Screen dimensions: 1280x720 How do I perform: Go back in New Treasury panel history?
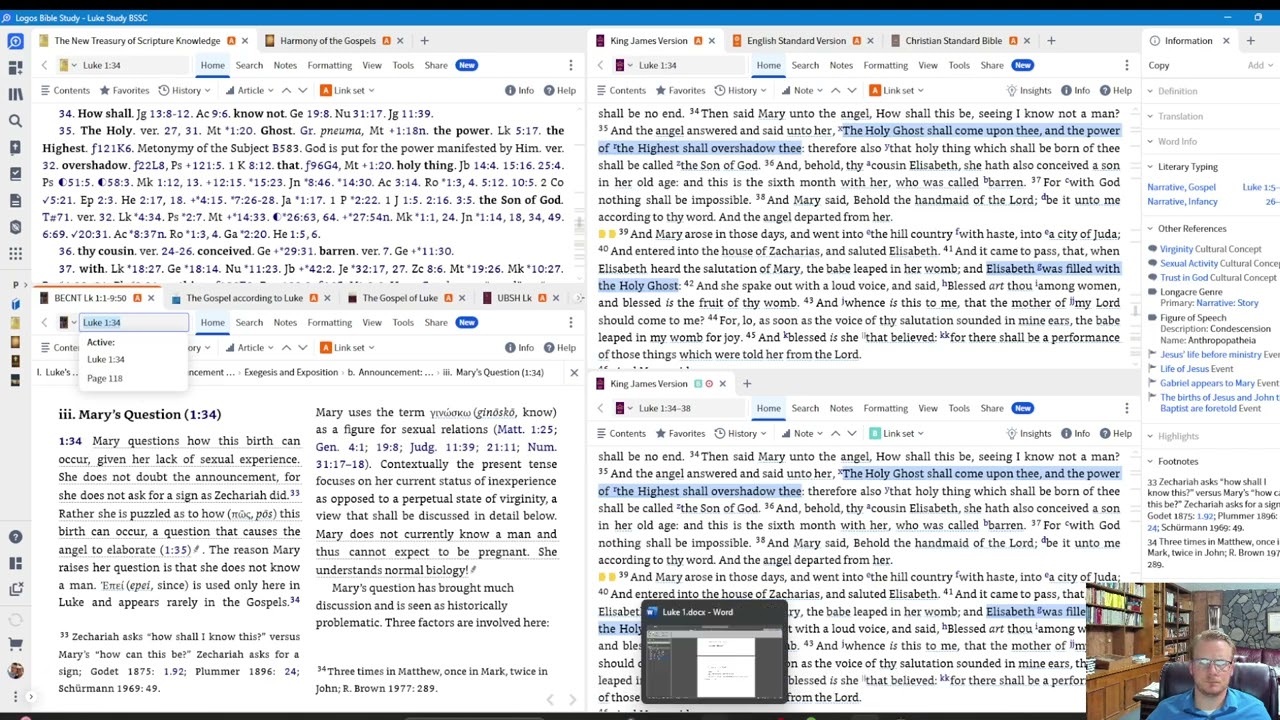[x=44, y=65]
